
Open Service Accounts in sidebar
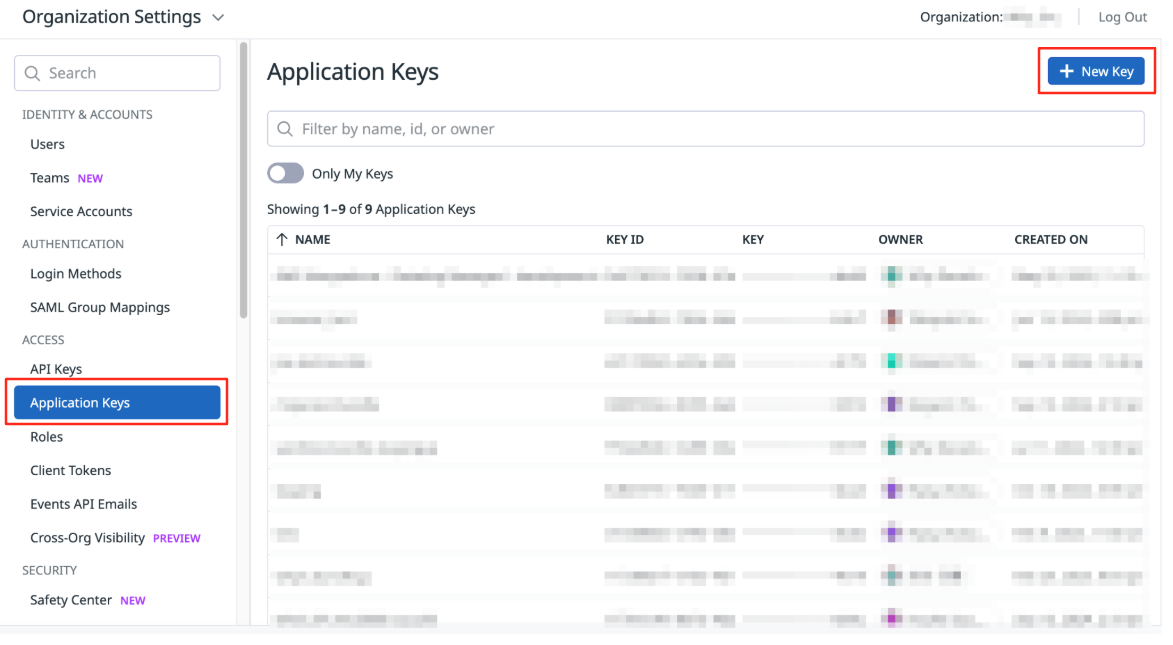click(82, 213)
